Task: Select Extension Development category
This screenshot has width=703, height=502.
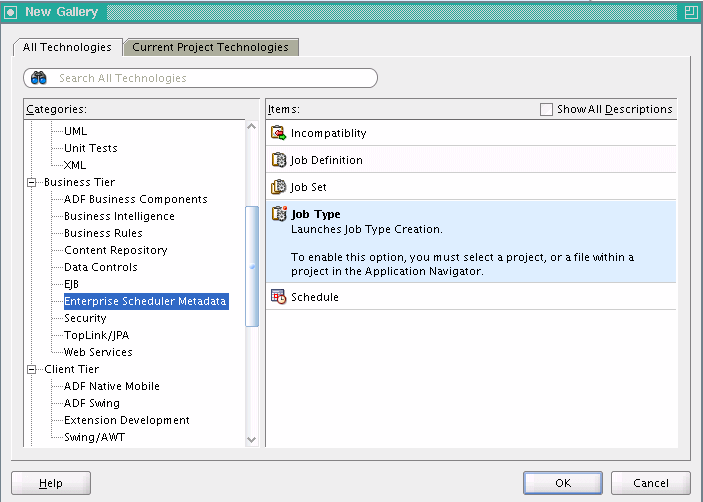Action: tap(126, 420)
